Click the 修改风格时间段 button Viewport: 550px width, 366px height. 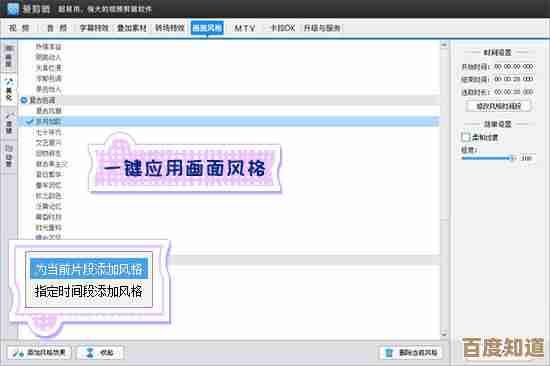[x=498, y=106]
